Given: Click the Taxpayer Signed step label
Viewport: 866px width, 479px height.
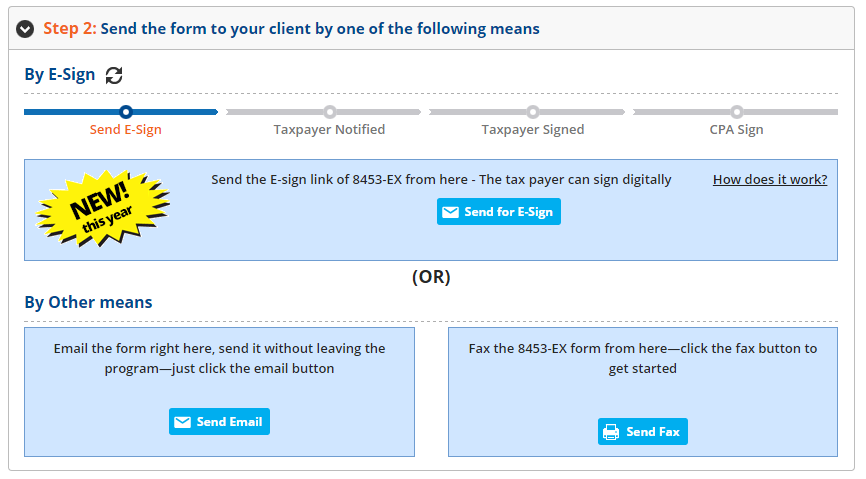Looking at the screenshot, I should pos(533,129).
